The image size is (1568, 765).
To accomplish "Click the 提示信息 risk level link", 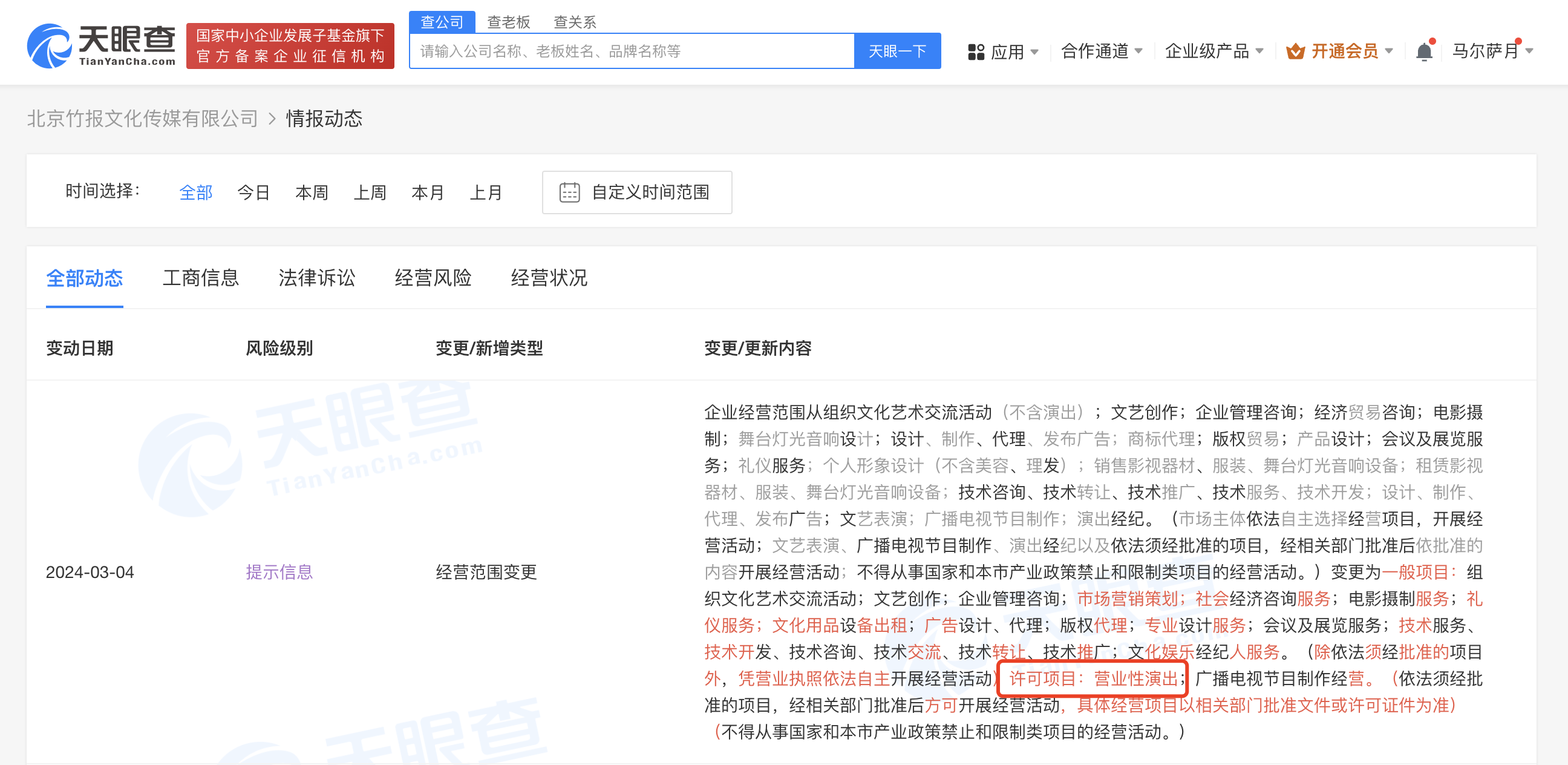I will 279,572.
